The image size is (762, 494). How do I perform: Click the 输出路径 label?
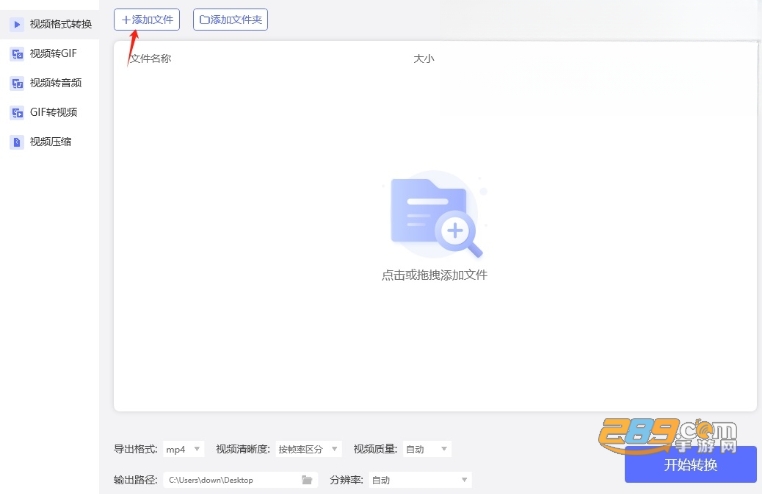click(x=136, y=480)
